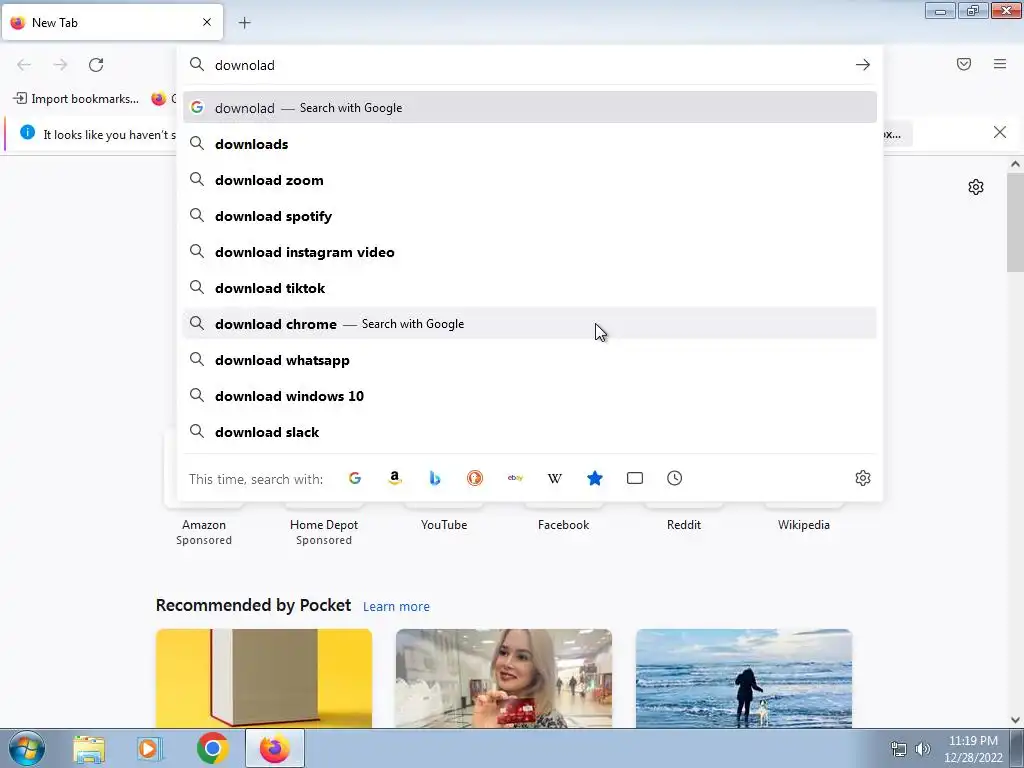
Task: Choose the 'download whatsapp' suggestion
Action: coord(530,360)
